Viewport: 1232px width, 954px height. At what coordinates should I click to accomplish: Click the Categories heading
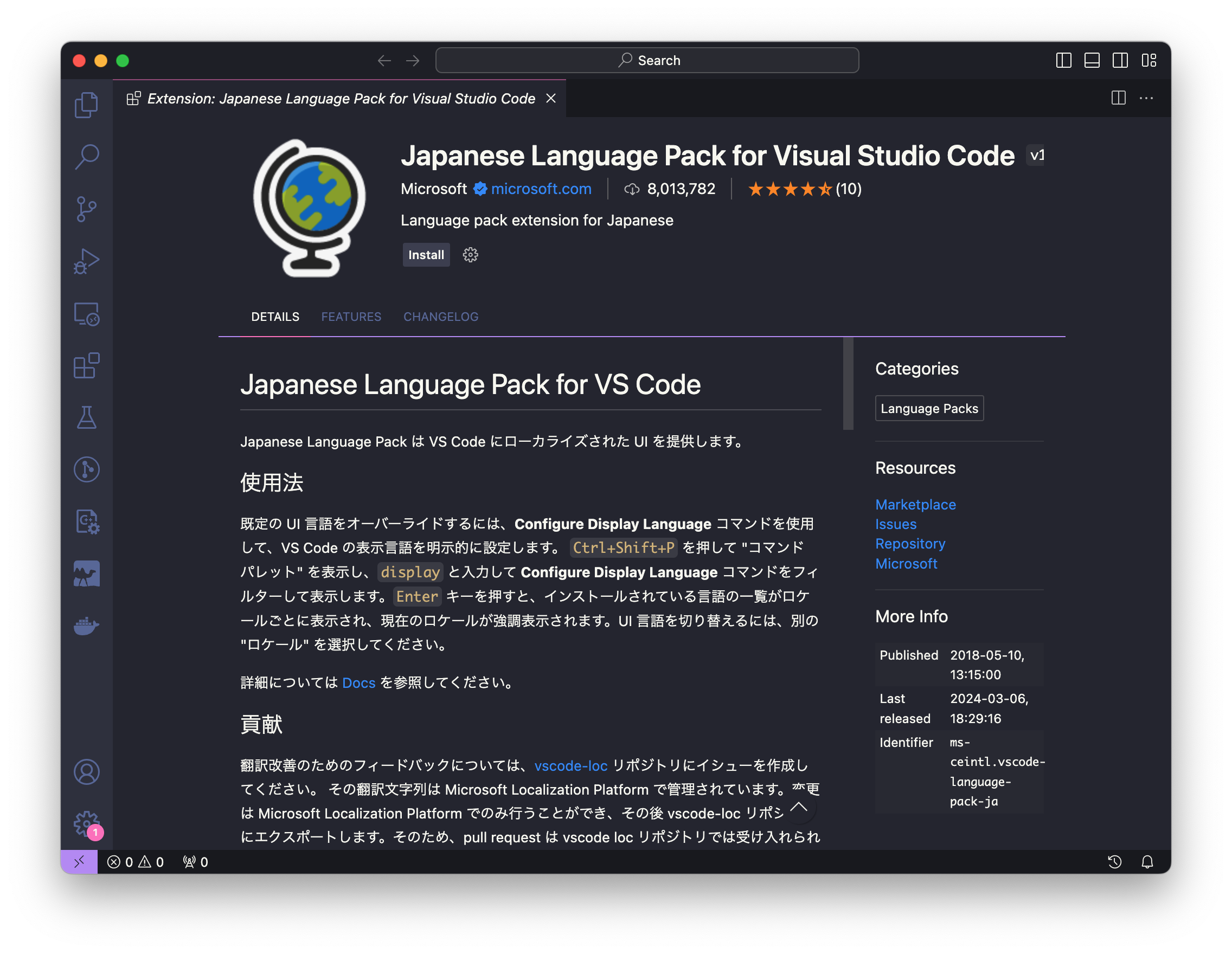tap(916, 369)
